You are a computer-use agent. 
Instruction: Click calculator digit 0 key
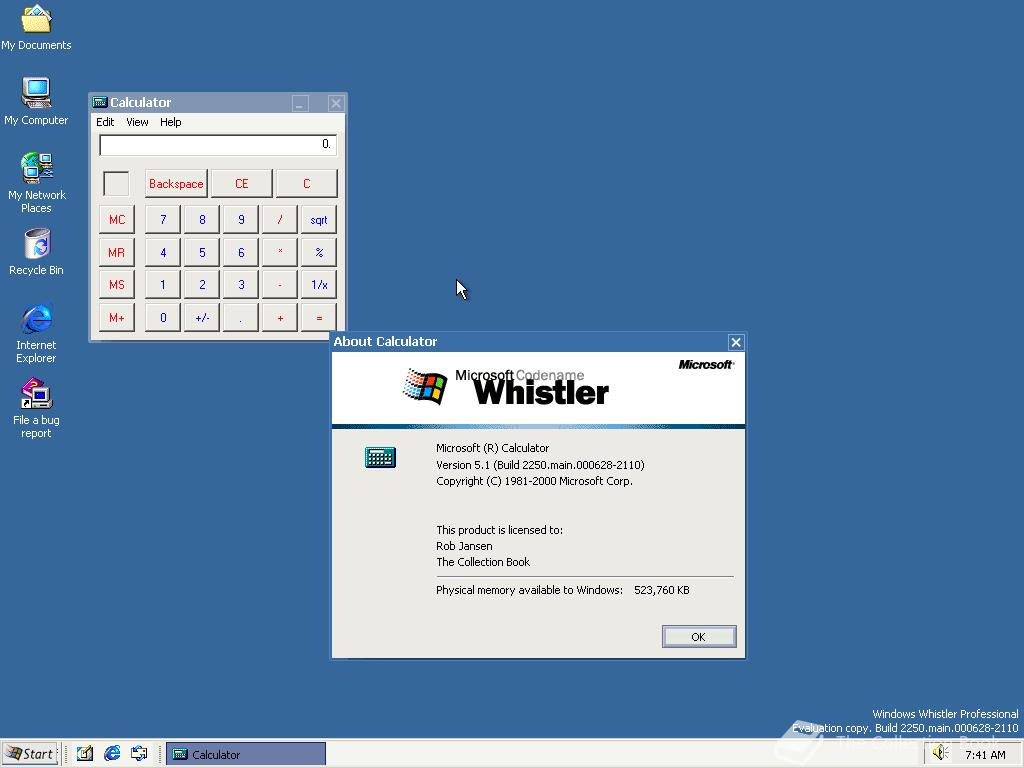163,317
